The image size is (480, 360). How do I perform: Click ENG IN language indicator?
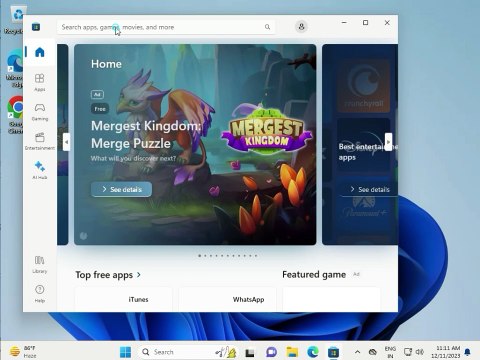point(390,352)
